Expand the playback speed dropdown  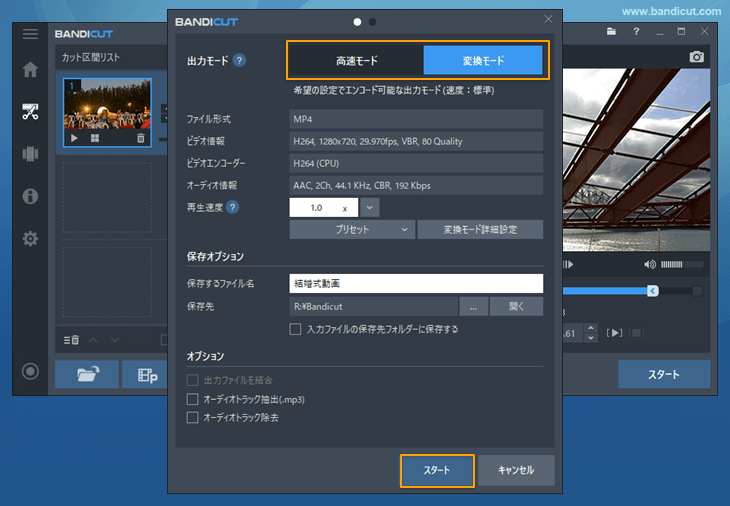[x=370, y=208]
